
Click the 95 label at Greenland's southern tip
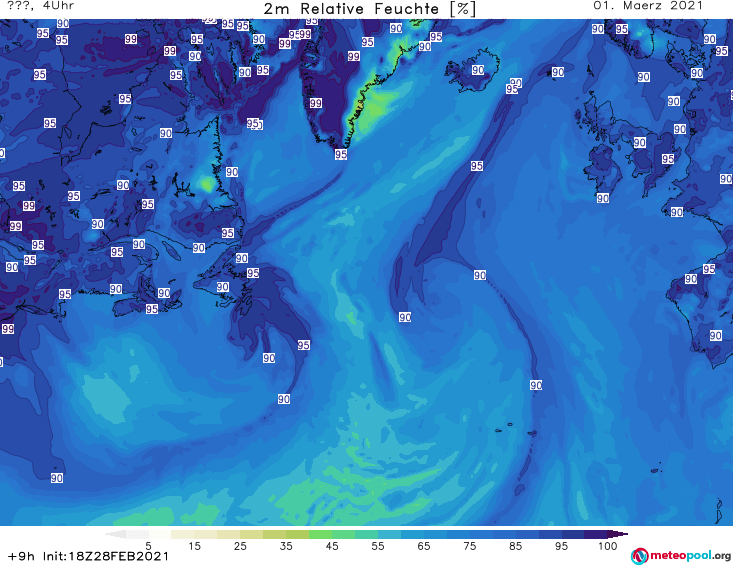coord(341,154)
